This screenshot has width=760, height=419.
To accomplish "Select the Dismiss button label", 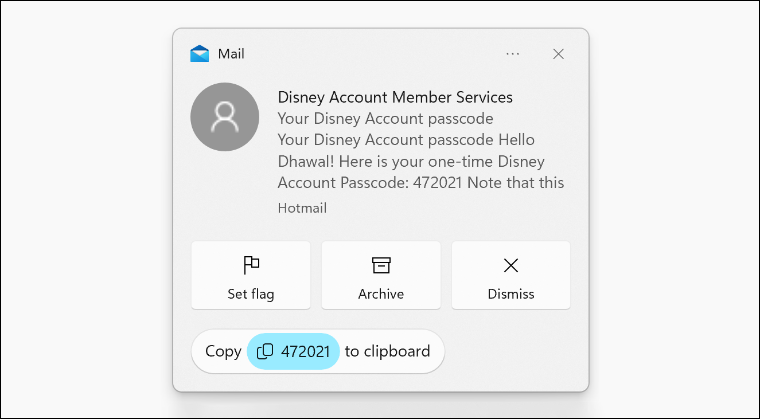I will pyautogui.click(x=511, y=294).
